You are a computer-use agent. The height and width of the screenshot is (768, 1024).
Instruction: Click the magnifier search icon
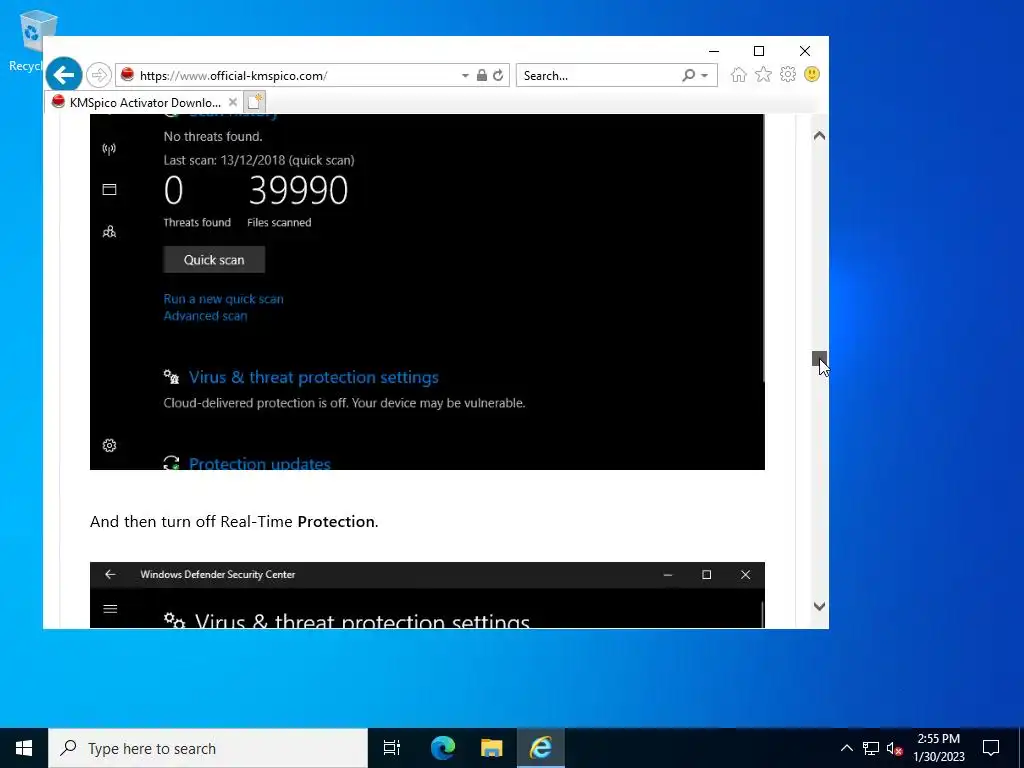click(x=688, y=75)
